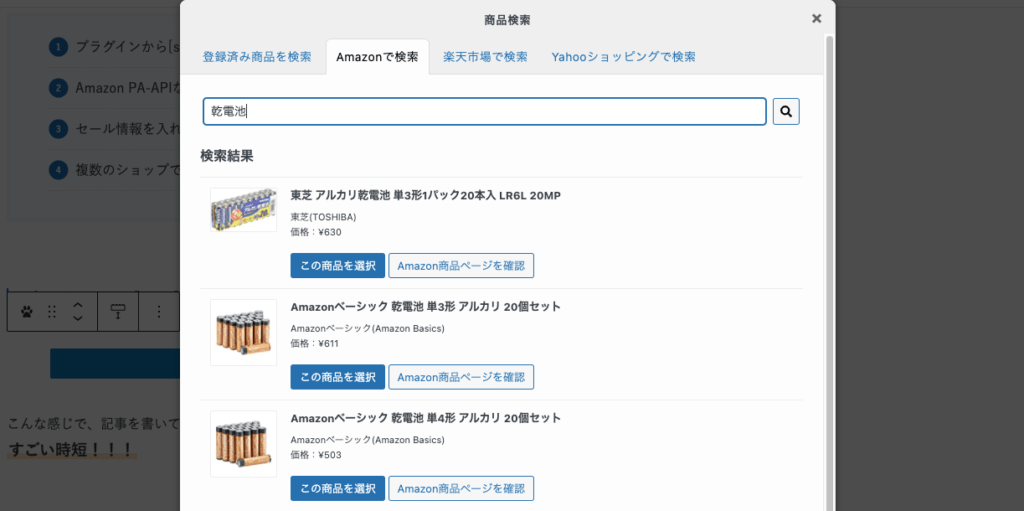Click the すごい時短！！！ text in the editor

tap(72, 450)
